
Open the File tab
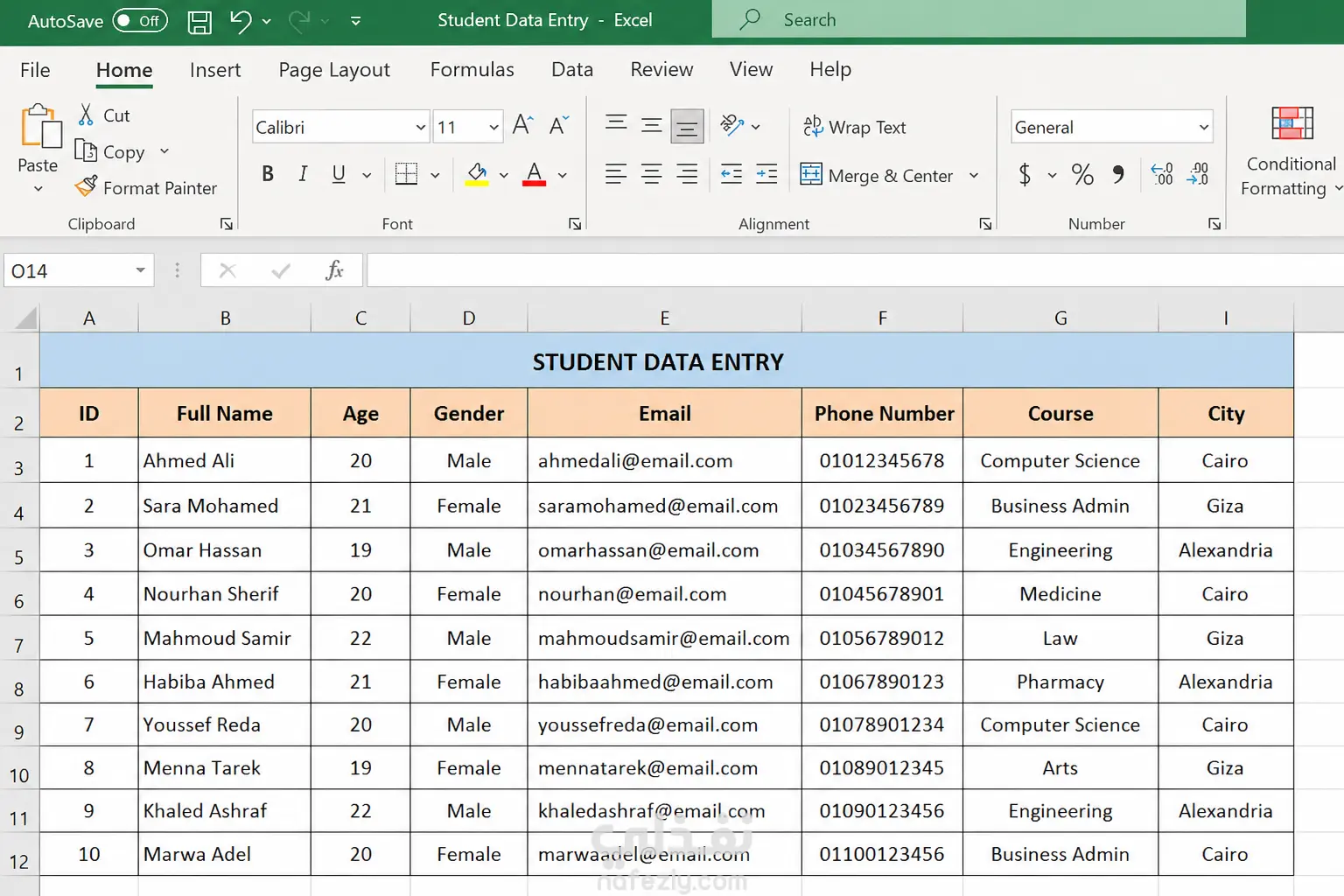coord(35,70)
